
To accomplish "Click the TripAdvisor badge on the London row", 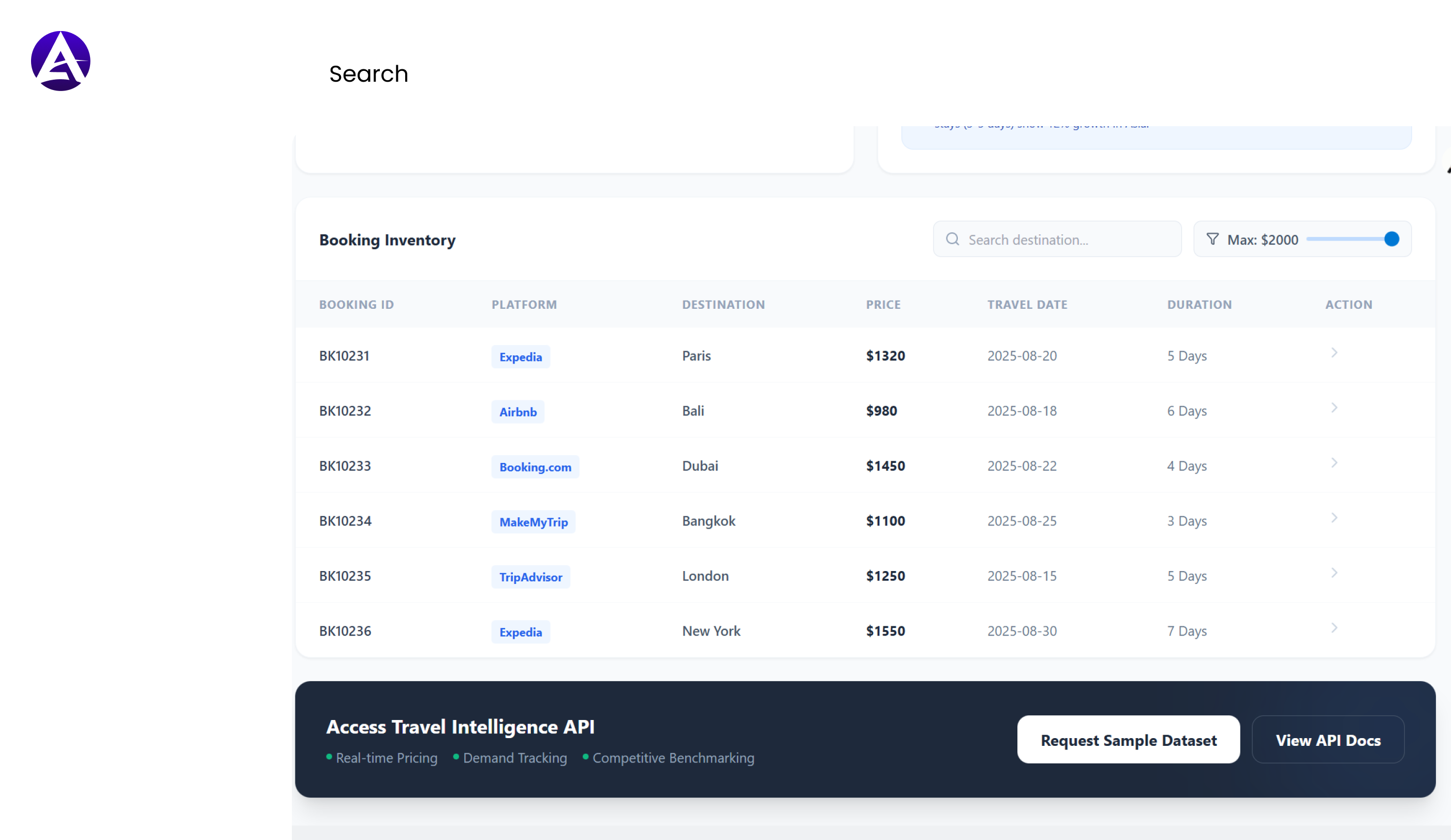I will [530, 577].
